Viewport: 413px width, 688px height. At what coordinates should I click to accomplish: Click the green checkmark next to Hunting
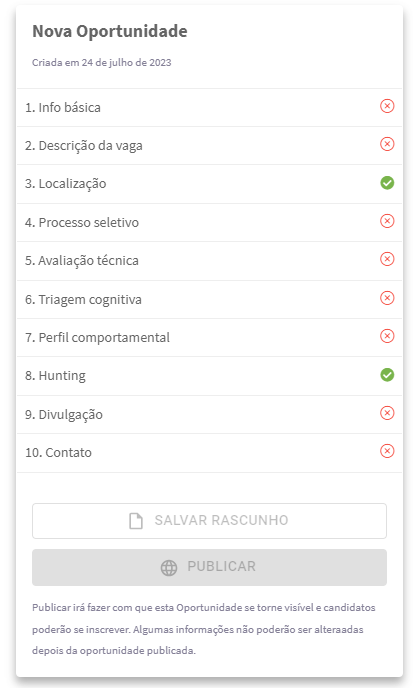click(387, 375)
